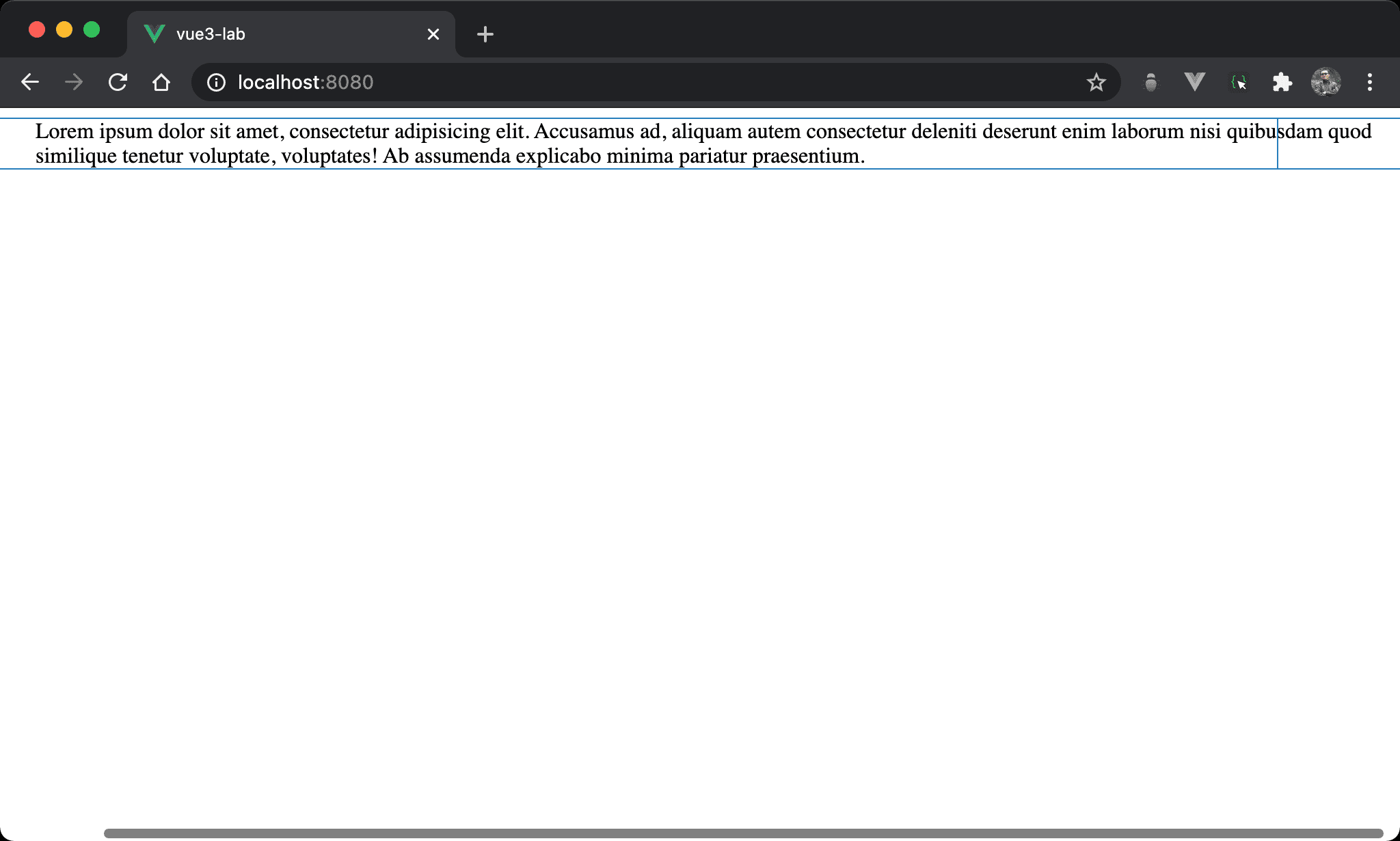Viewport: 1400px width, 841px height.
Task: Open the Vue devtools extension
Action: (x=1194, y=83)
